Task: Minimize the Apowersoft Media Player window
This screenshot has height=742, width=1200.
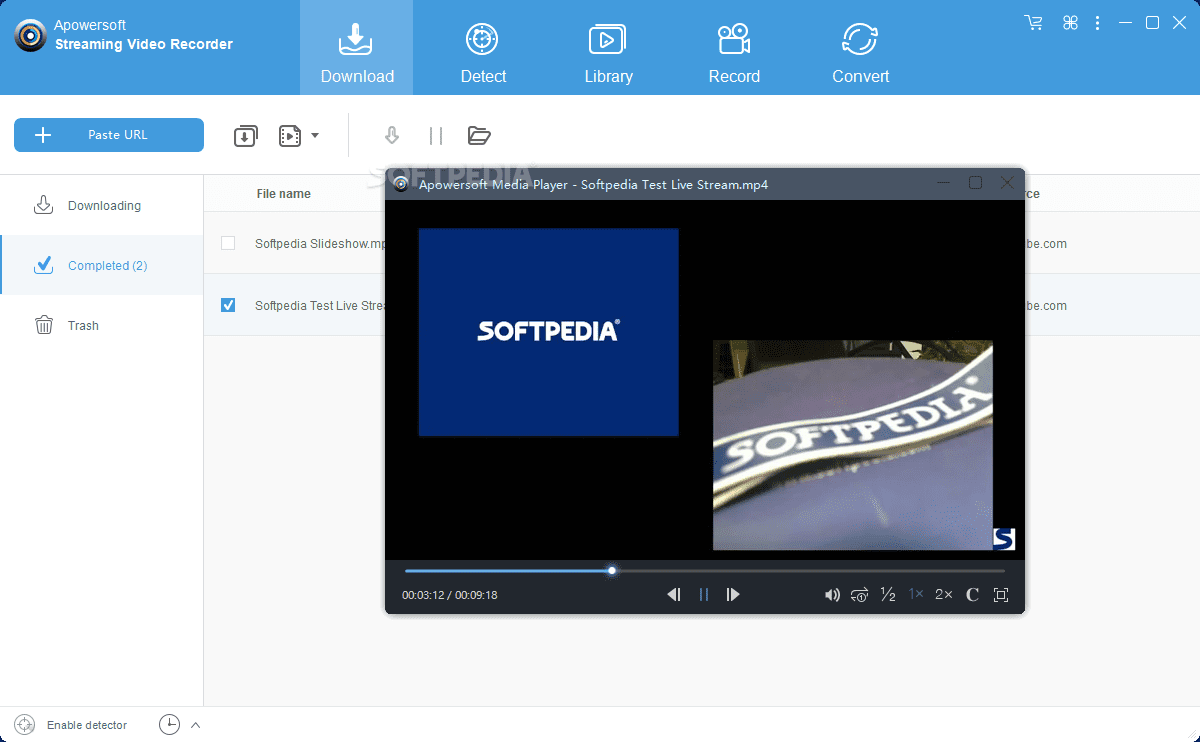Action: (943, 183)
